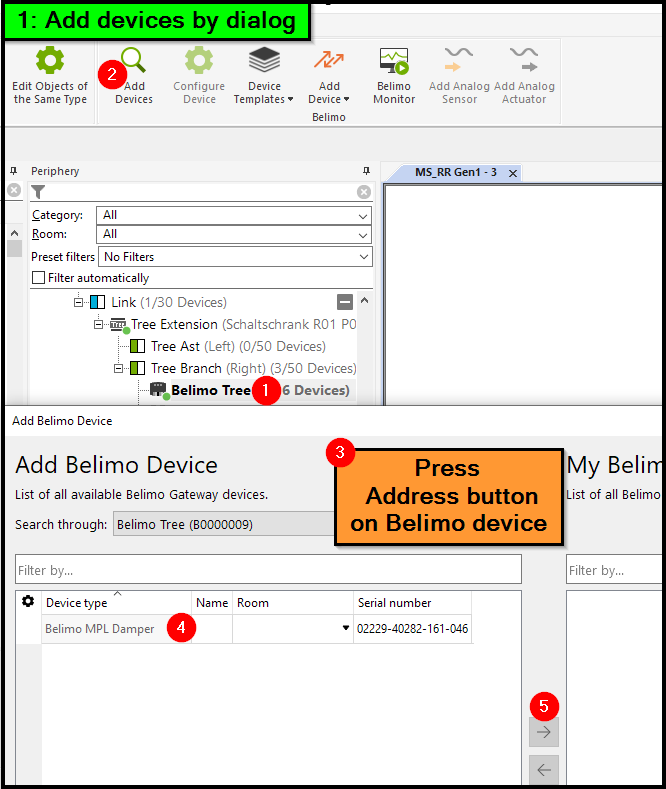Switch to the MS_RR Gen1 - 3 tab

click(455, 173)
